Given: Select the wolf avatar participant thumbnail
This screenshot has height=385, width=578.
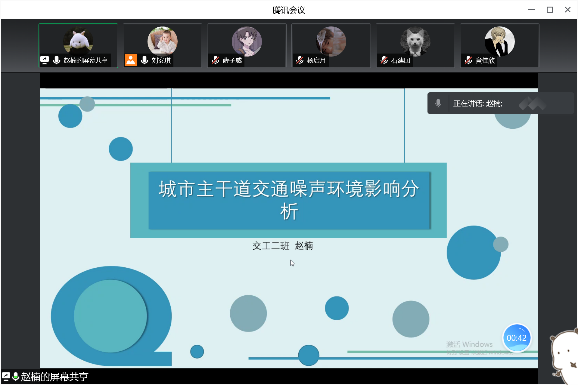Looking at the screenshot, I should click(x=415, y=41).
